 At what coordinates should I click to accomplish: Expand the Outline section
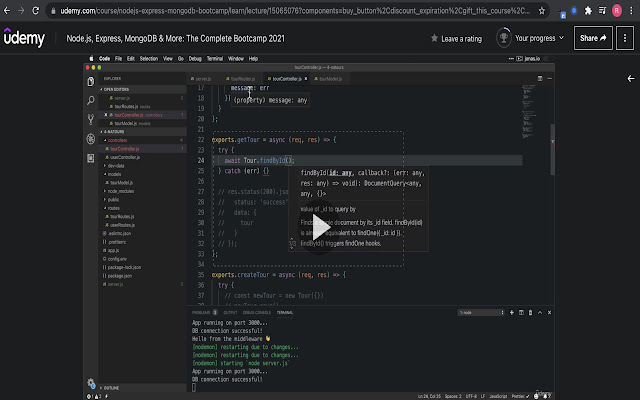coord(112,387)
